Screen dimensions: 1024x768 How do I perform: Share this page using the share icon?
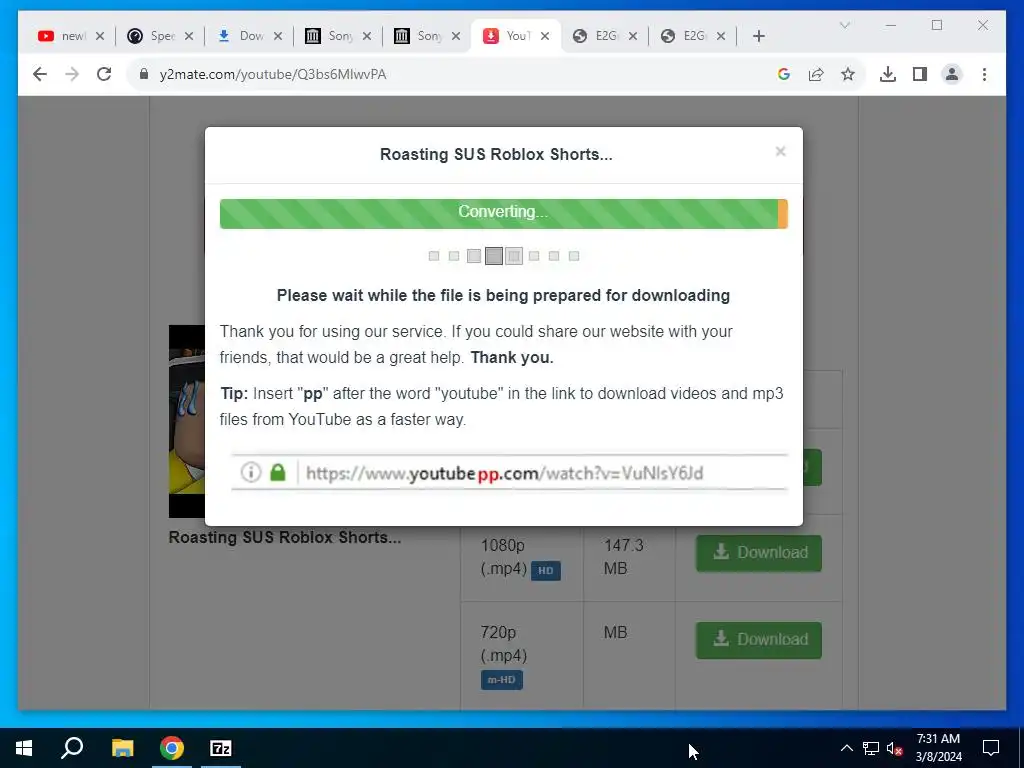816,74
